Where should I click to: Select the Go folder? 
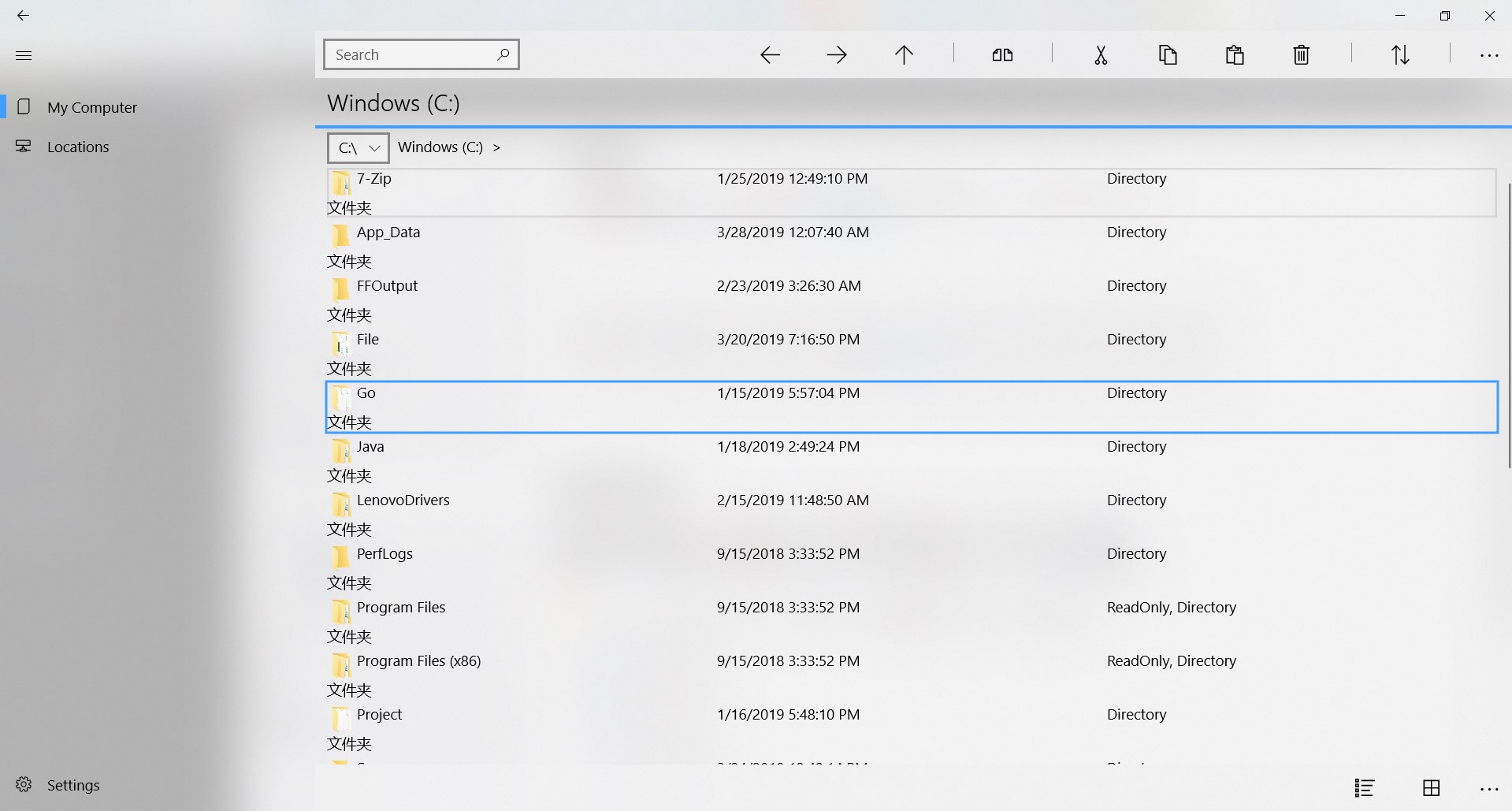click(912, 407)
